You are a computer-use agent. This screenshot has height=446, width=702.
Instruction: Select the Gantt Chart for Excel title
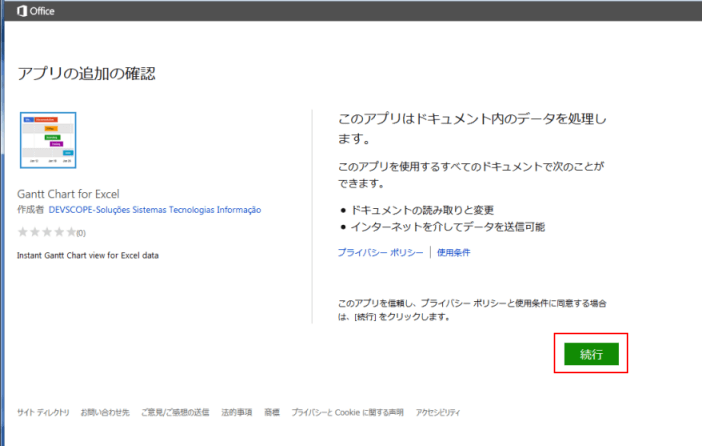point(68,194)
